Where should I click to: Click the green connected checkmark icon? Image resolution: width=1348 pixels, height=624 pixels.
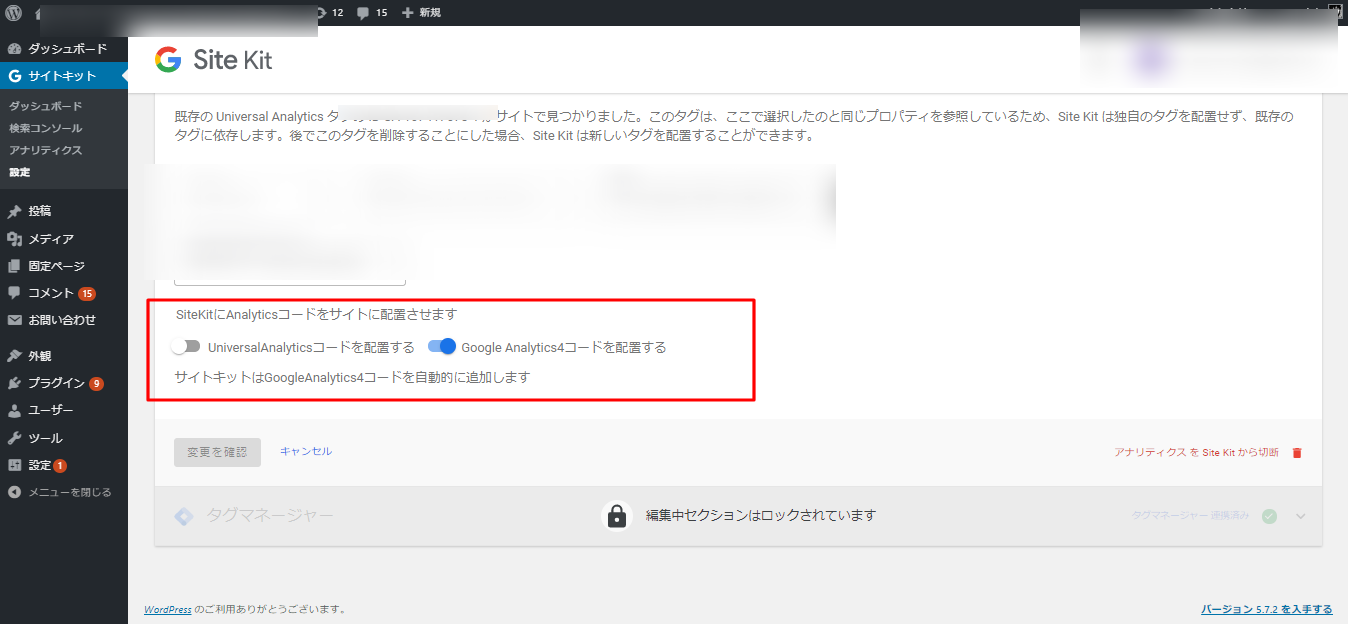[x=1269, y=516]
